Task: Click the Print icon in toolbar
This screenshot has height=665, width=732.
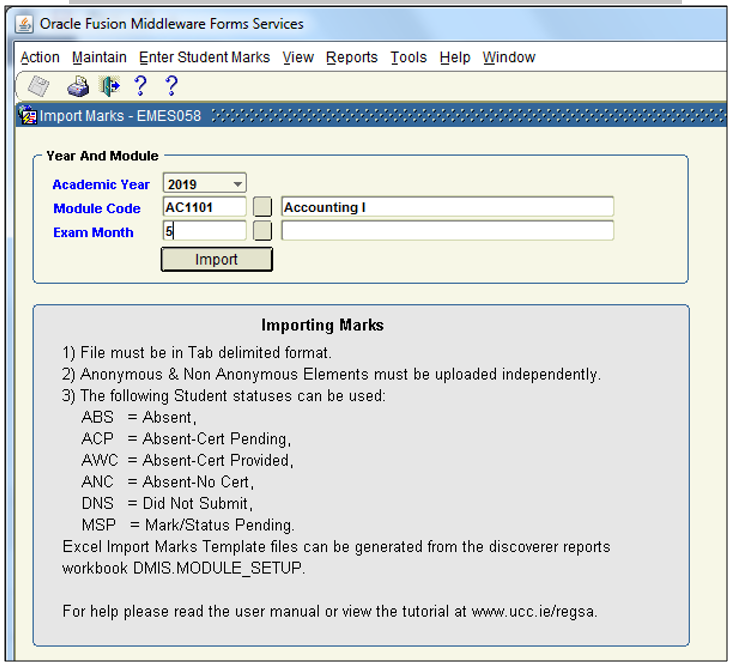Action: point(77,87)
